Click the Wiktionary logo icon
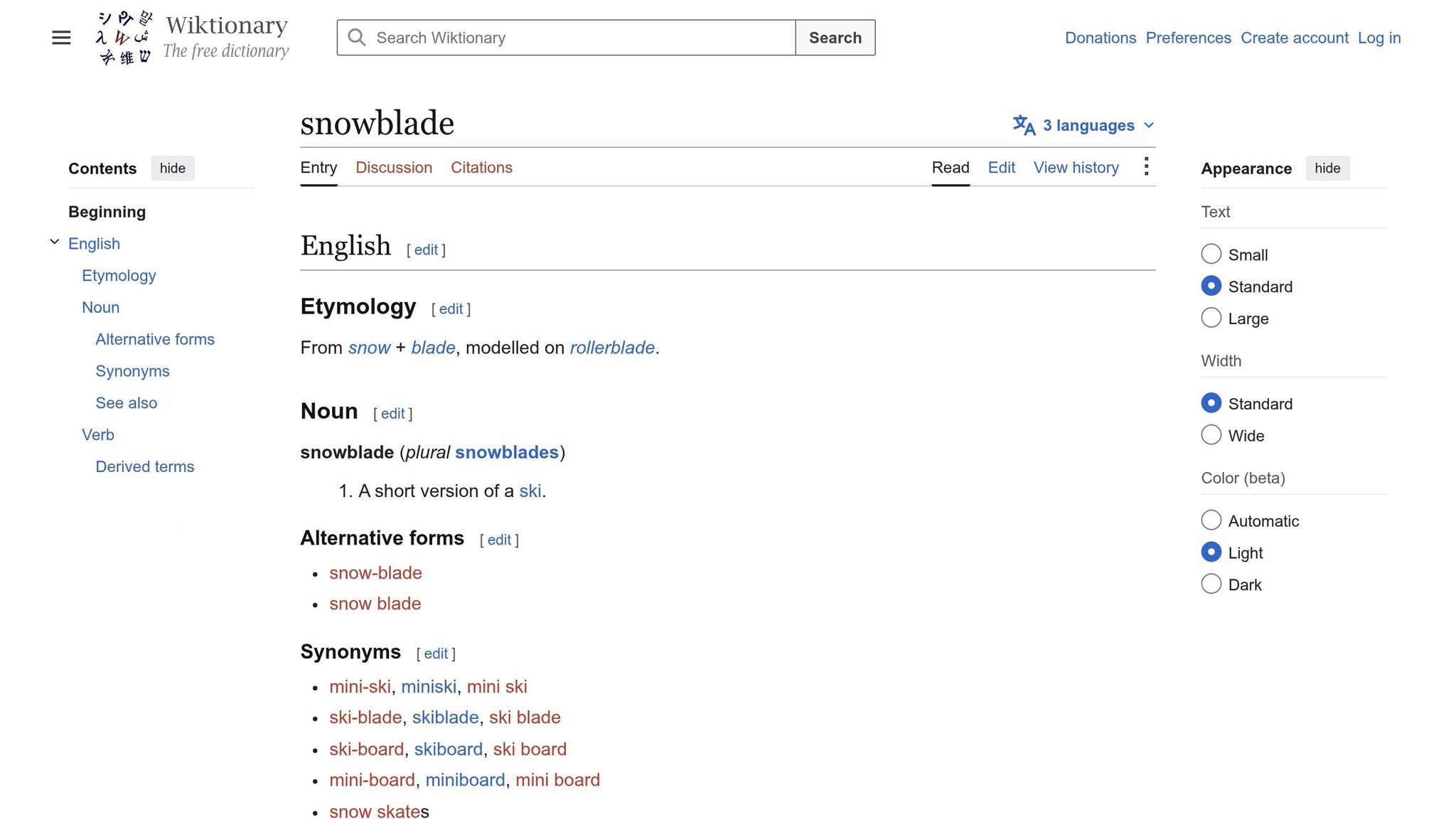The height and width of the screenshot is (819, 1456). pyautogui.click(x=124, y=38)
